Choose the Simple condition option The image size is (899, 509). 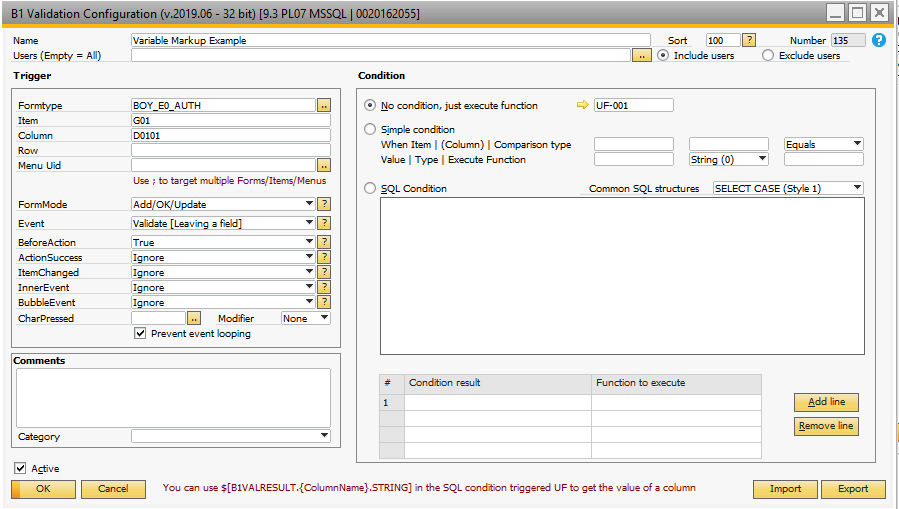[370, 130]
